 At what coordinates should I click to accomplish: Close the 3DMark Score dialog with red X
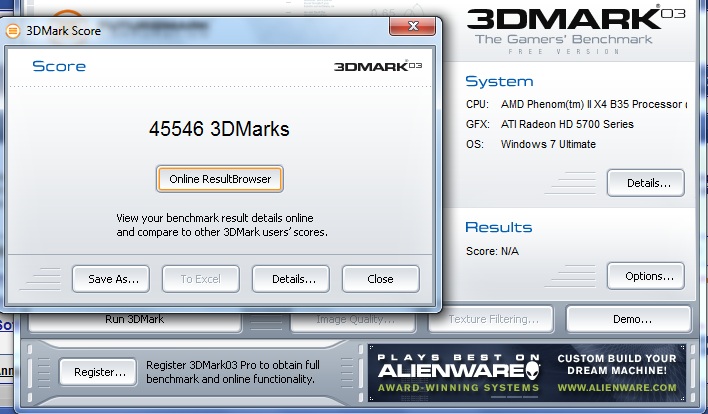coord(406,28)
